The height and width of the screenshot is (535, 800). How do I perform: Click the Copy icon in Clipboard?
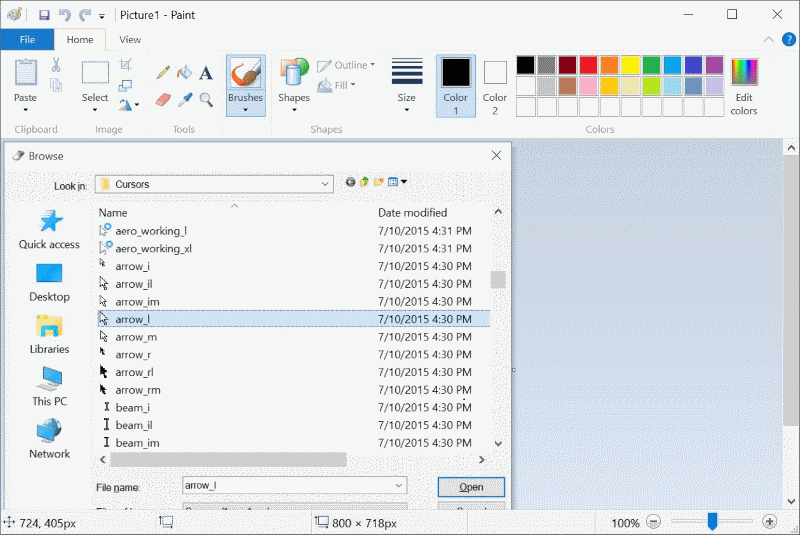click(x=56, y=85)
